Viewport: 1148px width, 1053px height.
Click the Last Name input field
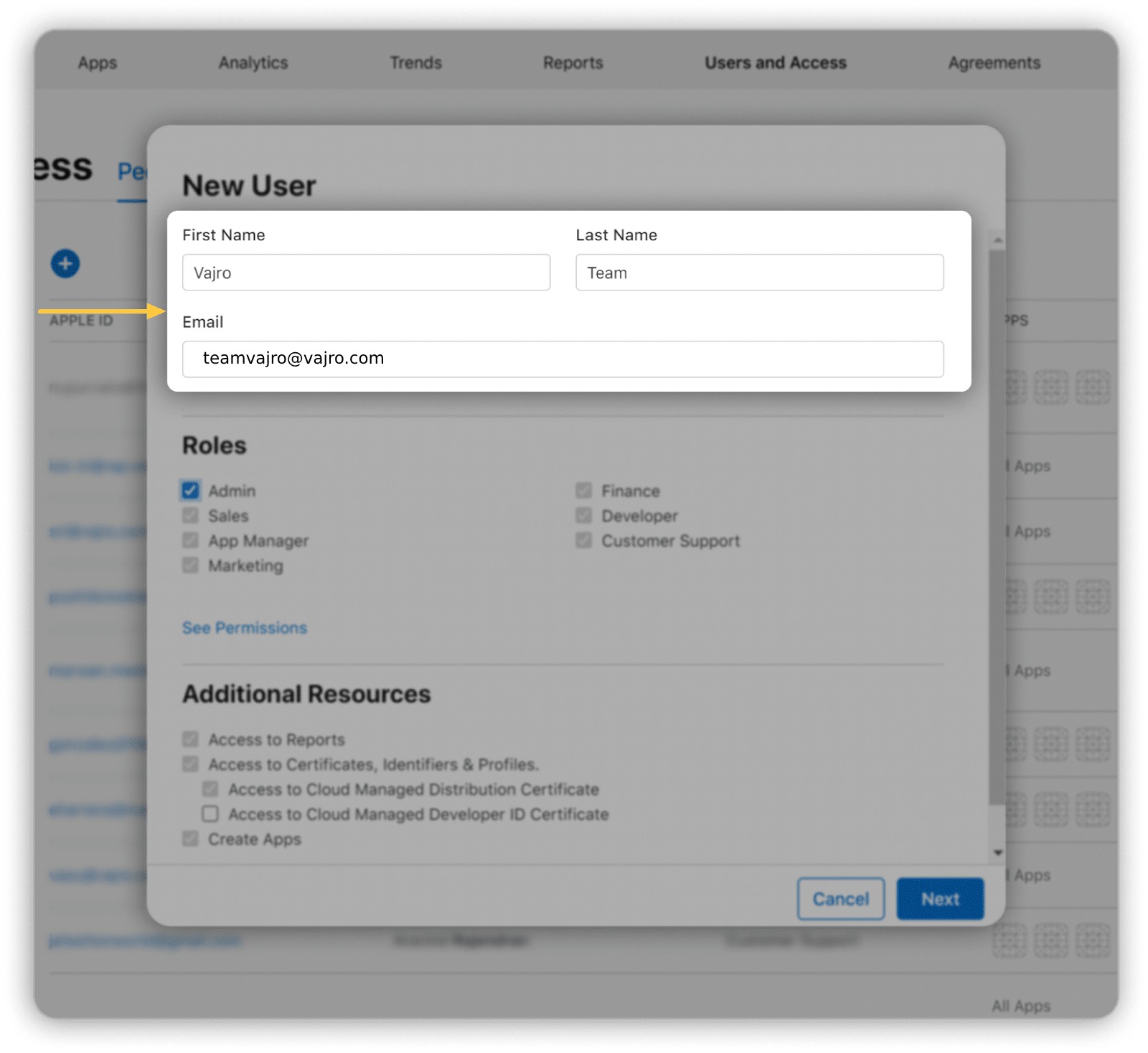[x=760, y=273]
